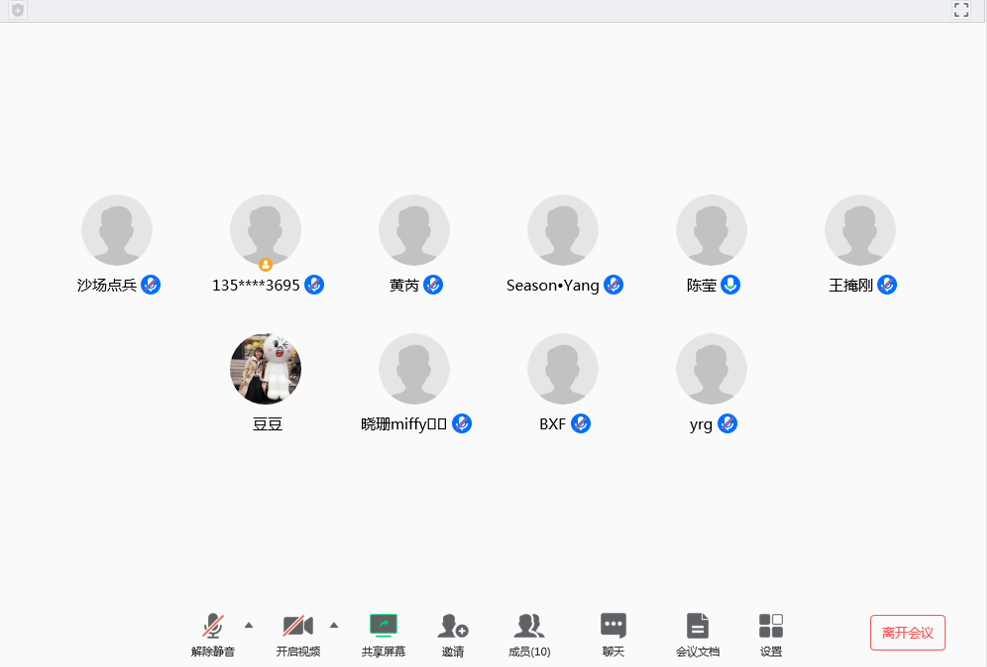Click the 邀请 invite participants icon
The image size is (987, 667).
pos(453,627)
